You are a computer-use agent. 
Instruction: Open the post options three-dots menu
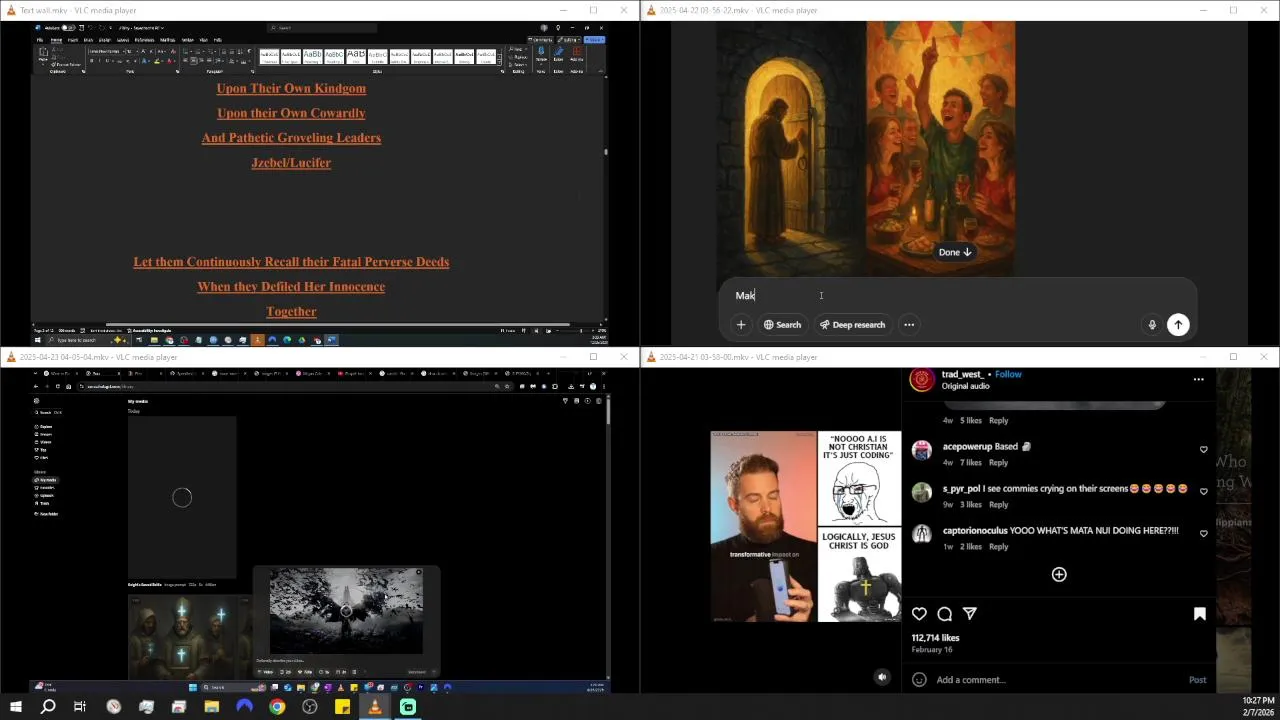pyautogui.click(x=1198, y=379)
